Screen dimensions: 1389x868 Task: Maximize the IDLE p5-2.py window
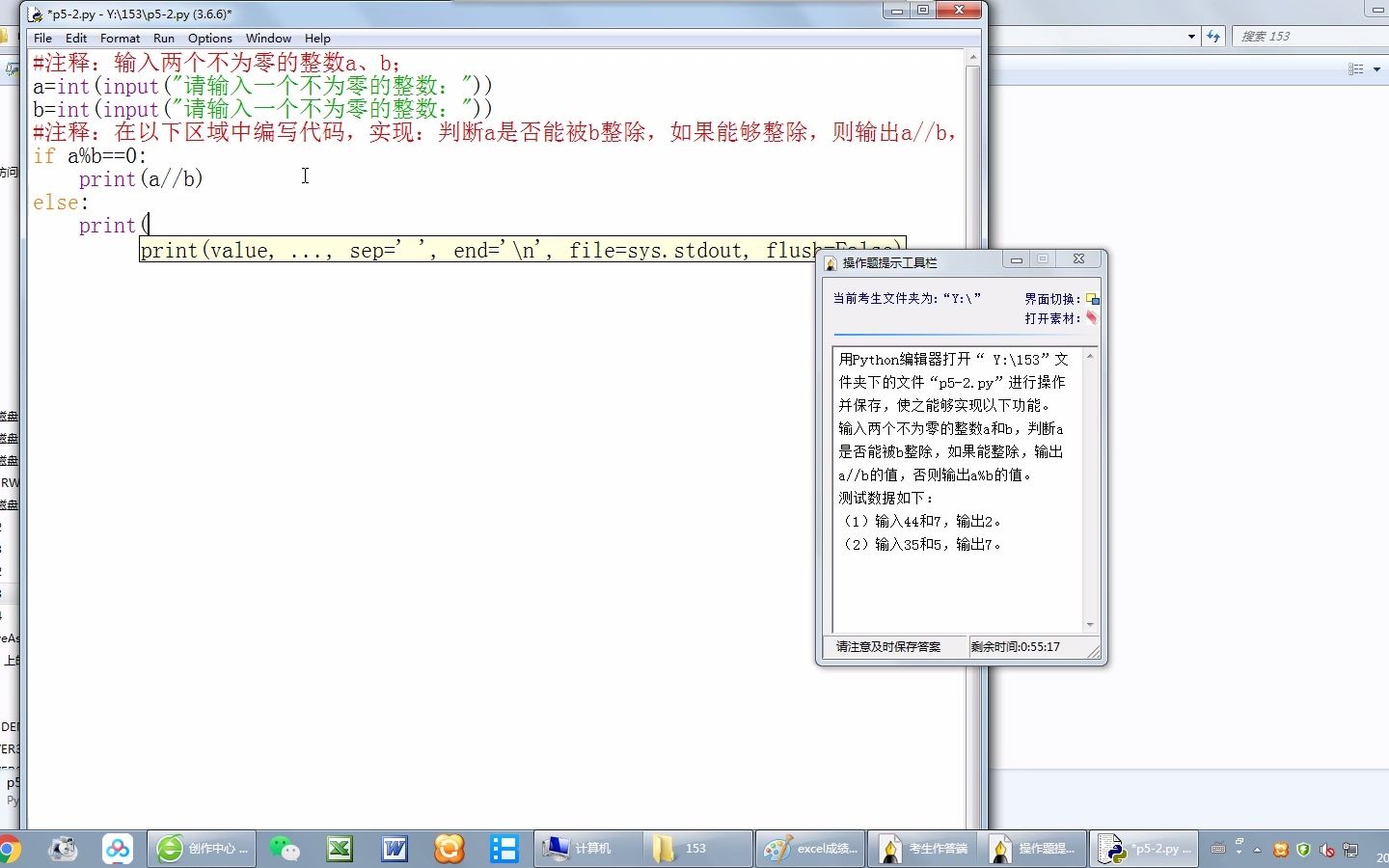click(923, 11)
